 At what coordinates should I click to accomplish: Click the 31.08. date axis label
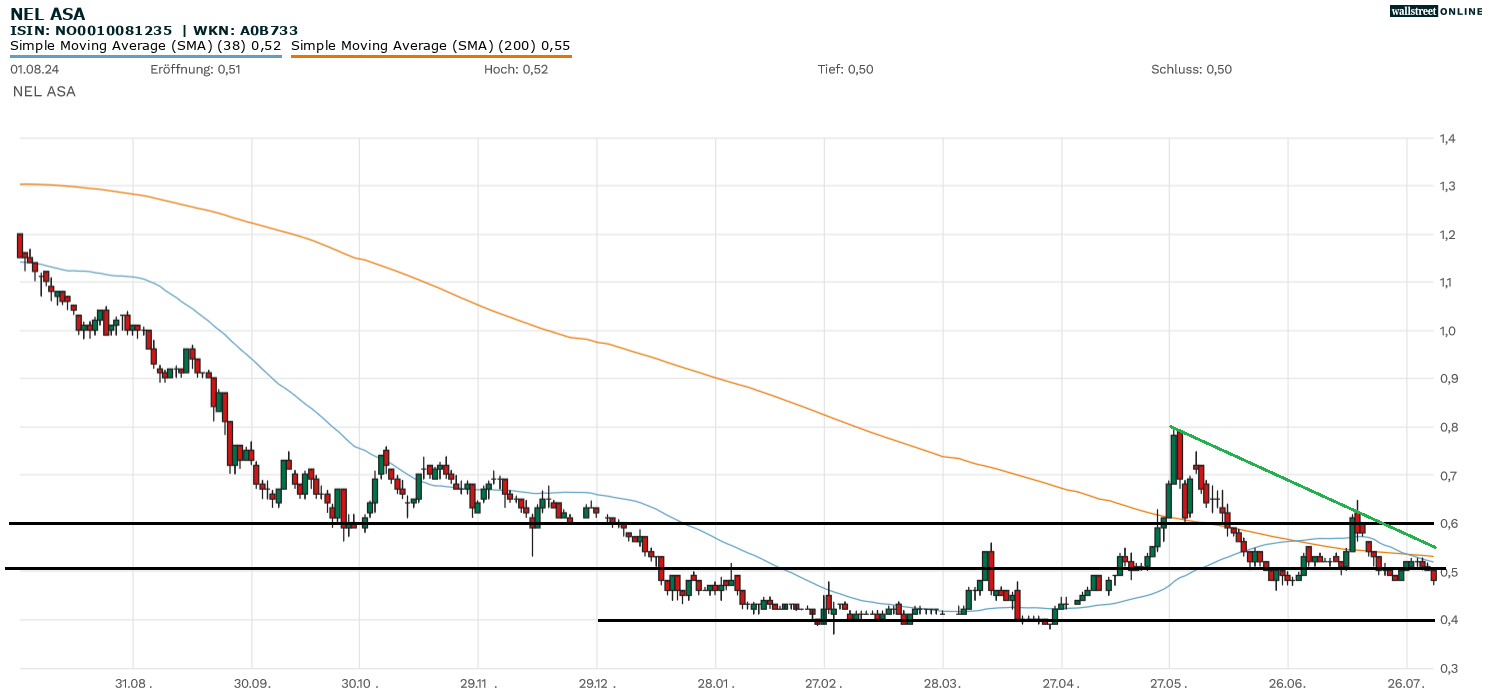(133, 682)
